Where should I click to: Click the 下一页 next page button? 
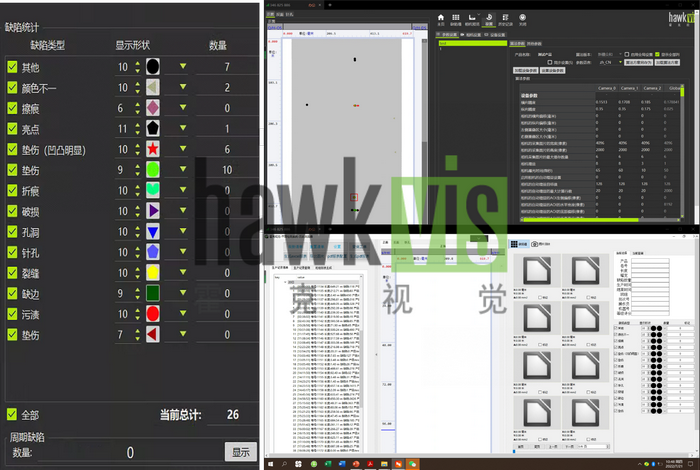click(x=569, y=446)
